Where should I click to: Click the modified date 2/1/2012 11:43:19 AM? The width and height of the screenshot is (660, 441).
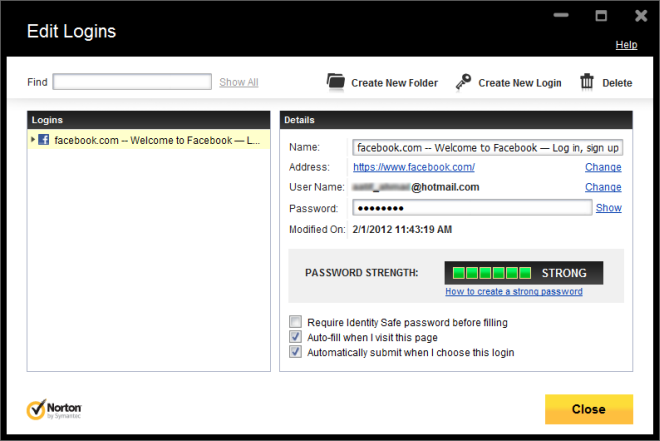pos(402,229)
